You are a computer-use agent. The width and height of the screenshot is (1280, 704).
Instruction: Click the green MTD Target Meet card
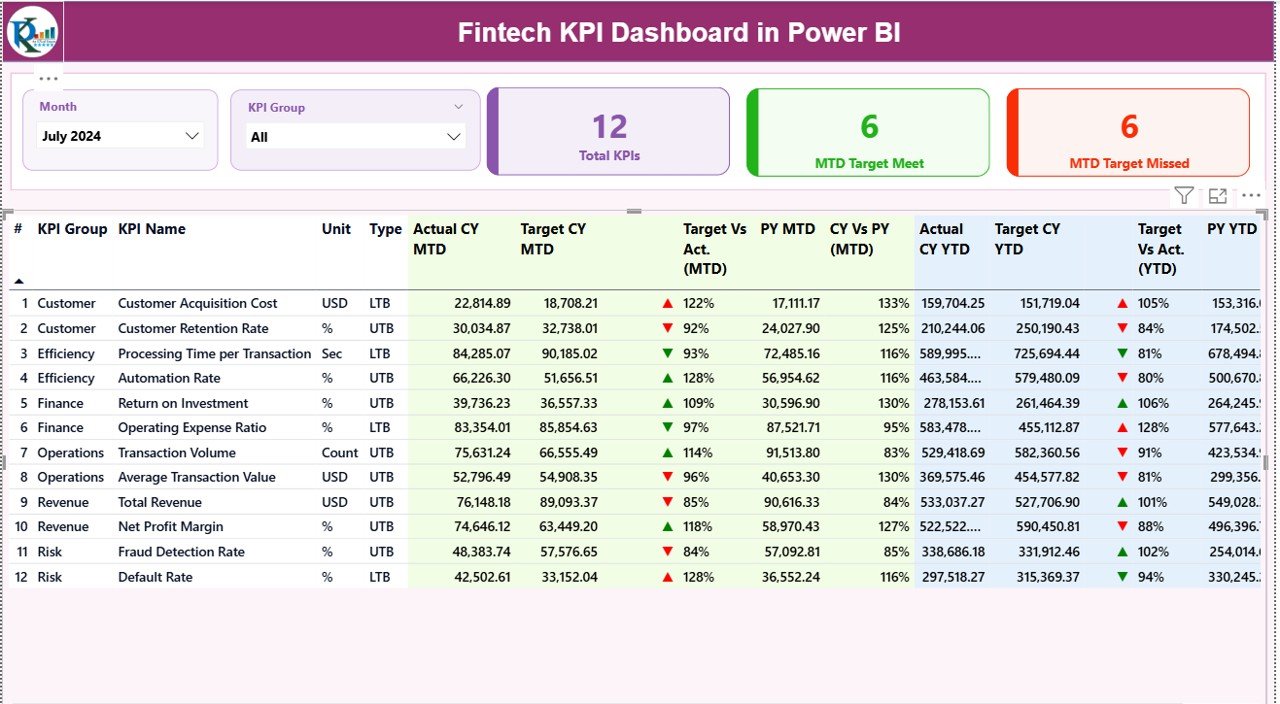[x=867, y=131]
